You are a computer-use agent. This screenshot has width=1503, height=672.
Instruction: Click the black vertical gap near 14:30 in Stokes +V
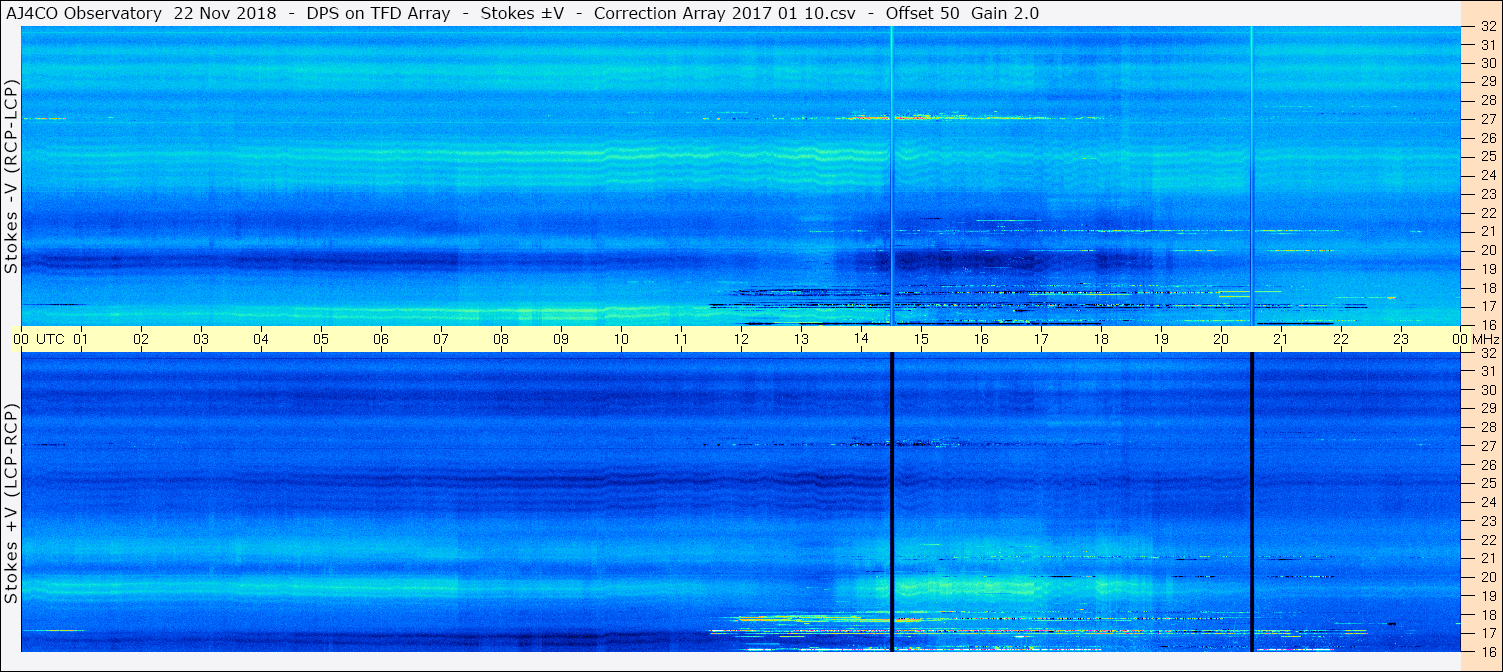pyautogui.click(x=891, y=502)
